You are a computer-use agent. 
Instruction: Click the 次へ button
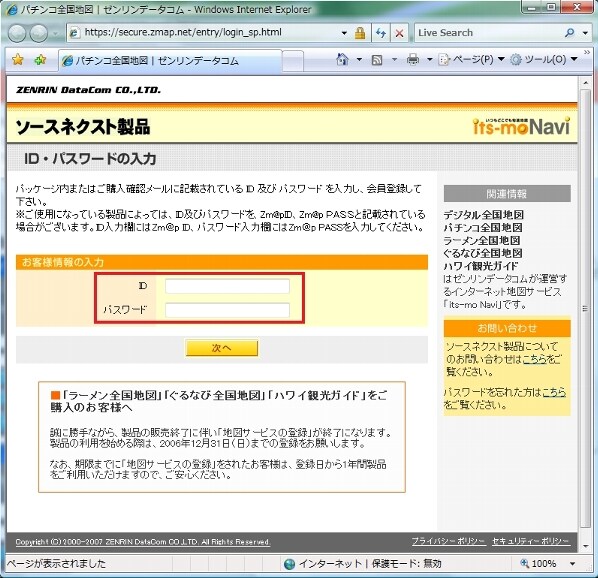click(x=222, y=348)
